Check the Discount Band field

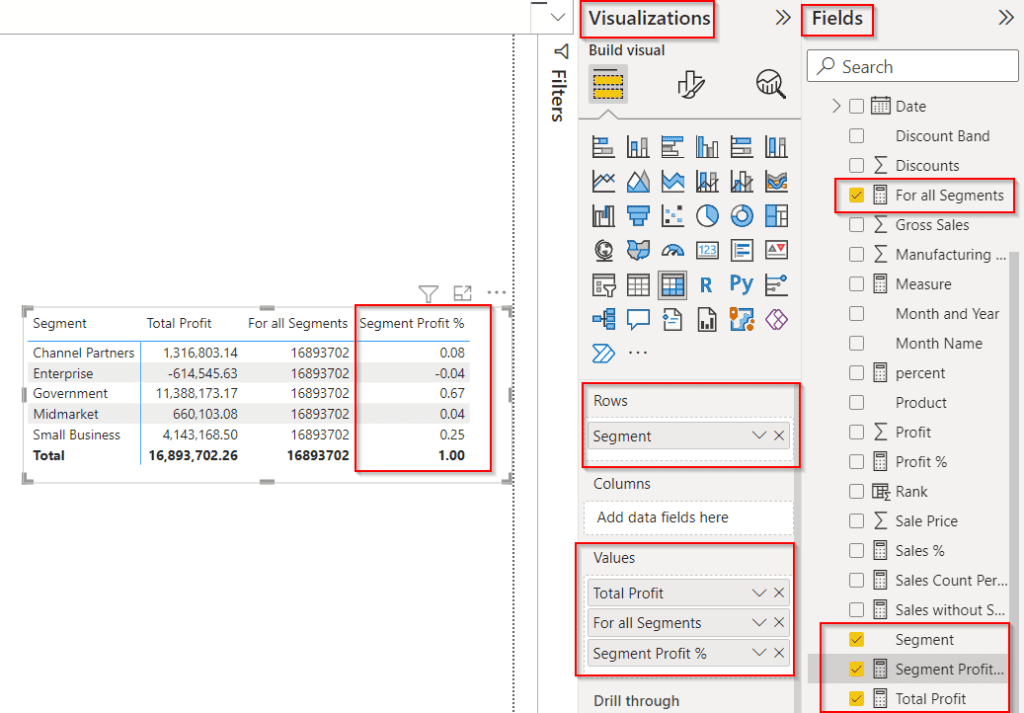(x=856, y=136)
